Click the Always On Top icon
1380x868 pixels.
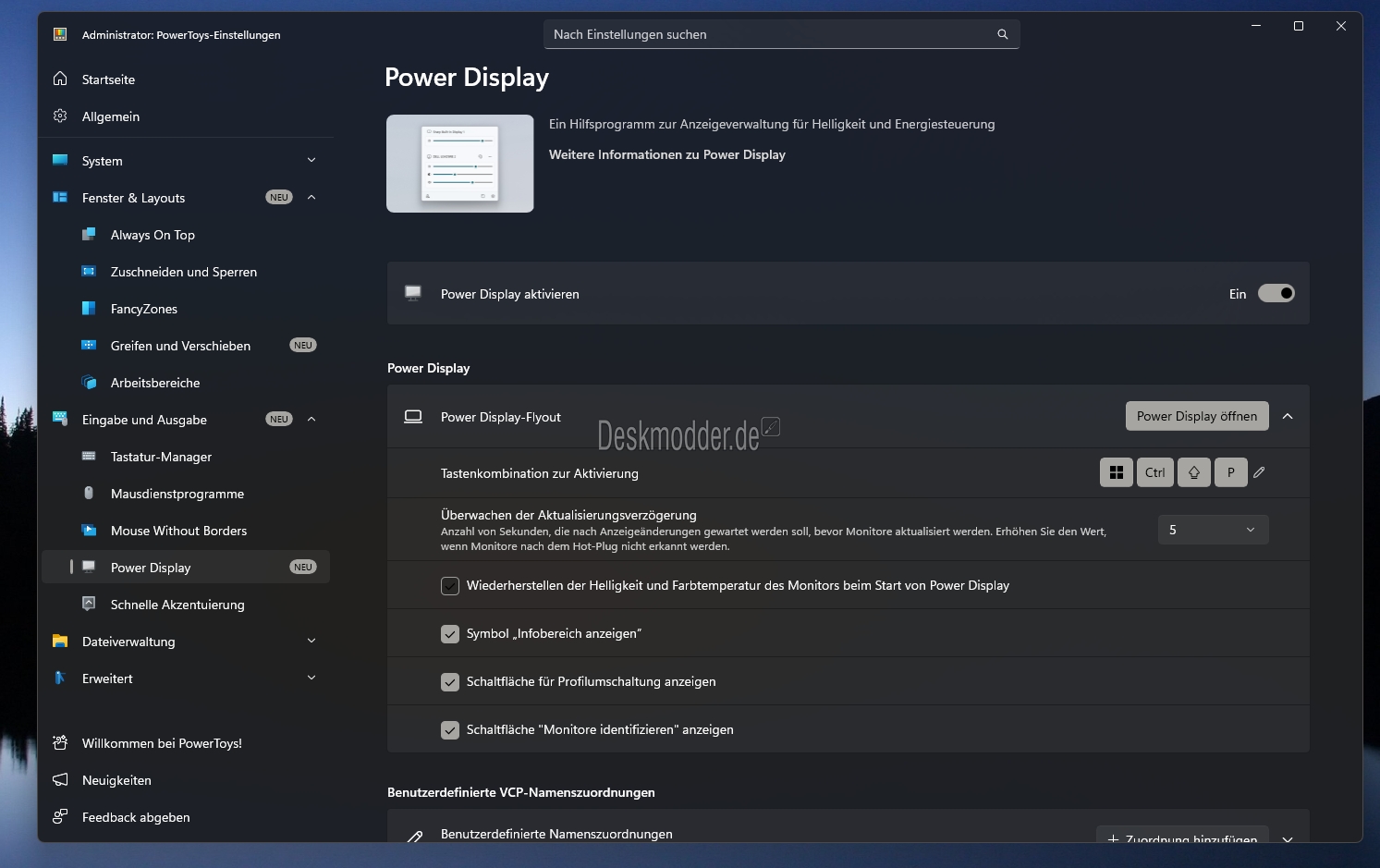coord(89,235)
